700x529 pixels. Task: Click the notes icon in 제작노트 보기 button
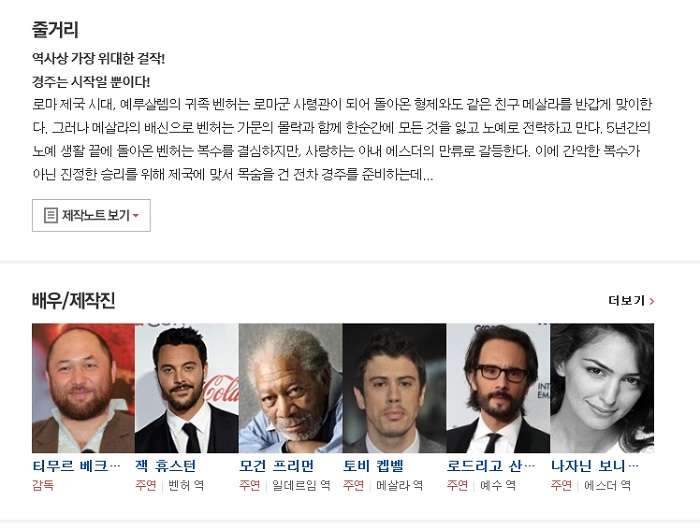pos(50,216)
